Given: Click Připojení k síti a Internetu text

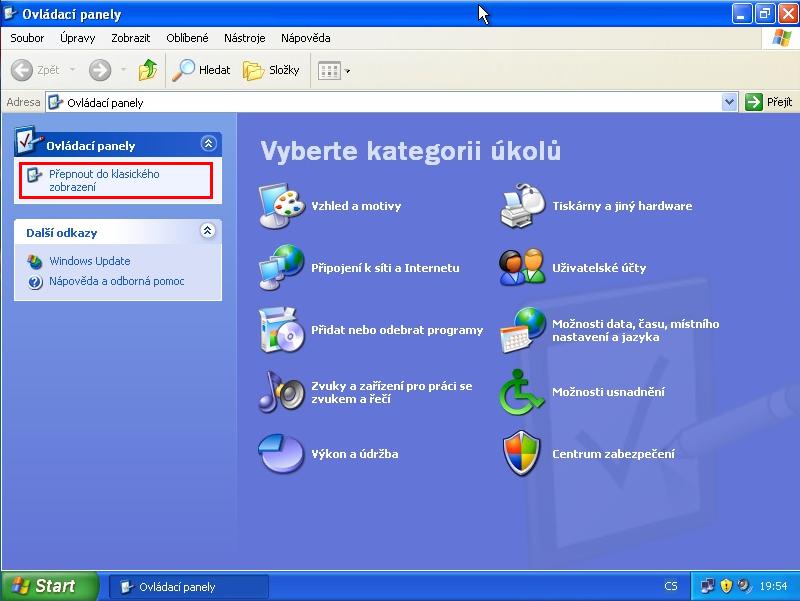Looking at the screenshot, I should (385, 268).
